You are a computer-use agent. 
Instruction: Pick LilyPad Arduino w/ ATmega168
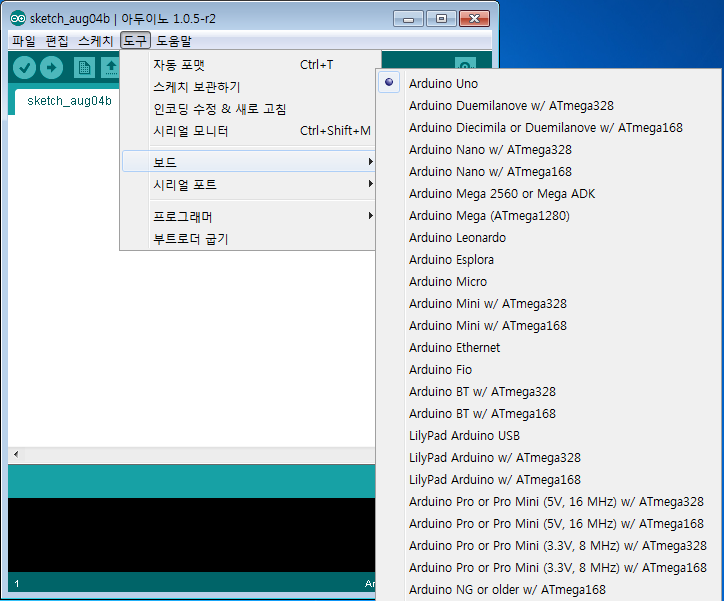click(x=549, y=480)
